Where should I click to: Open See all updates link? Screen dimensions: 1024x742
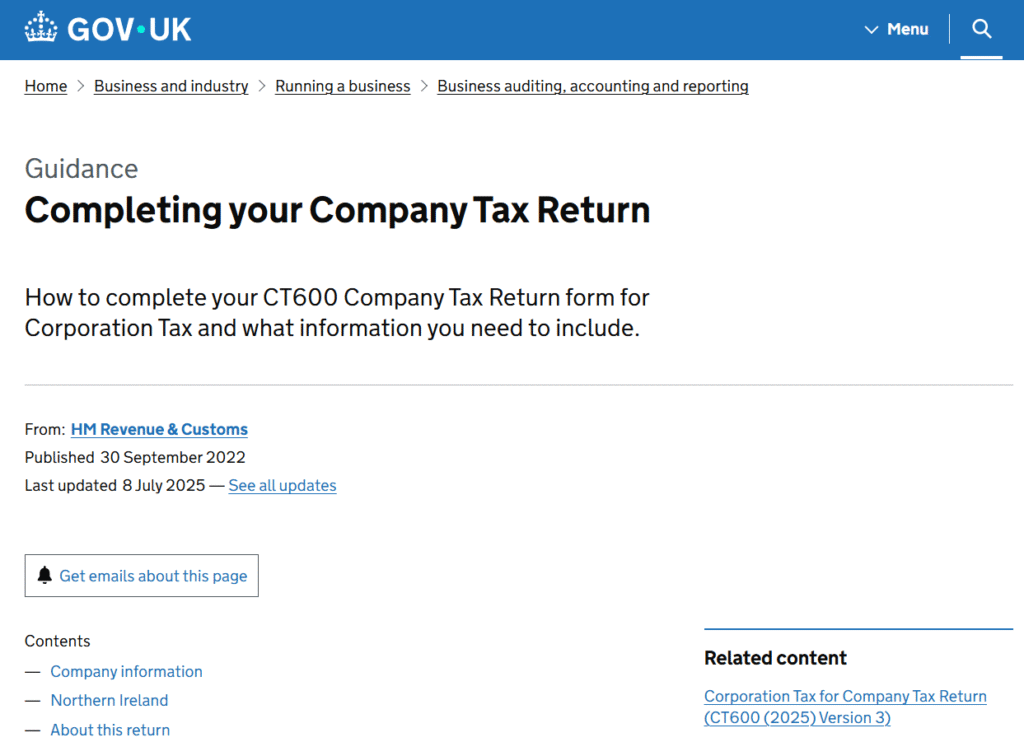(282, 485)
